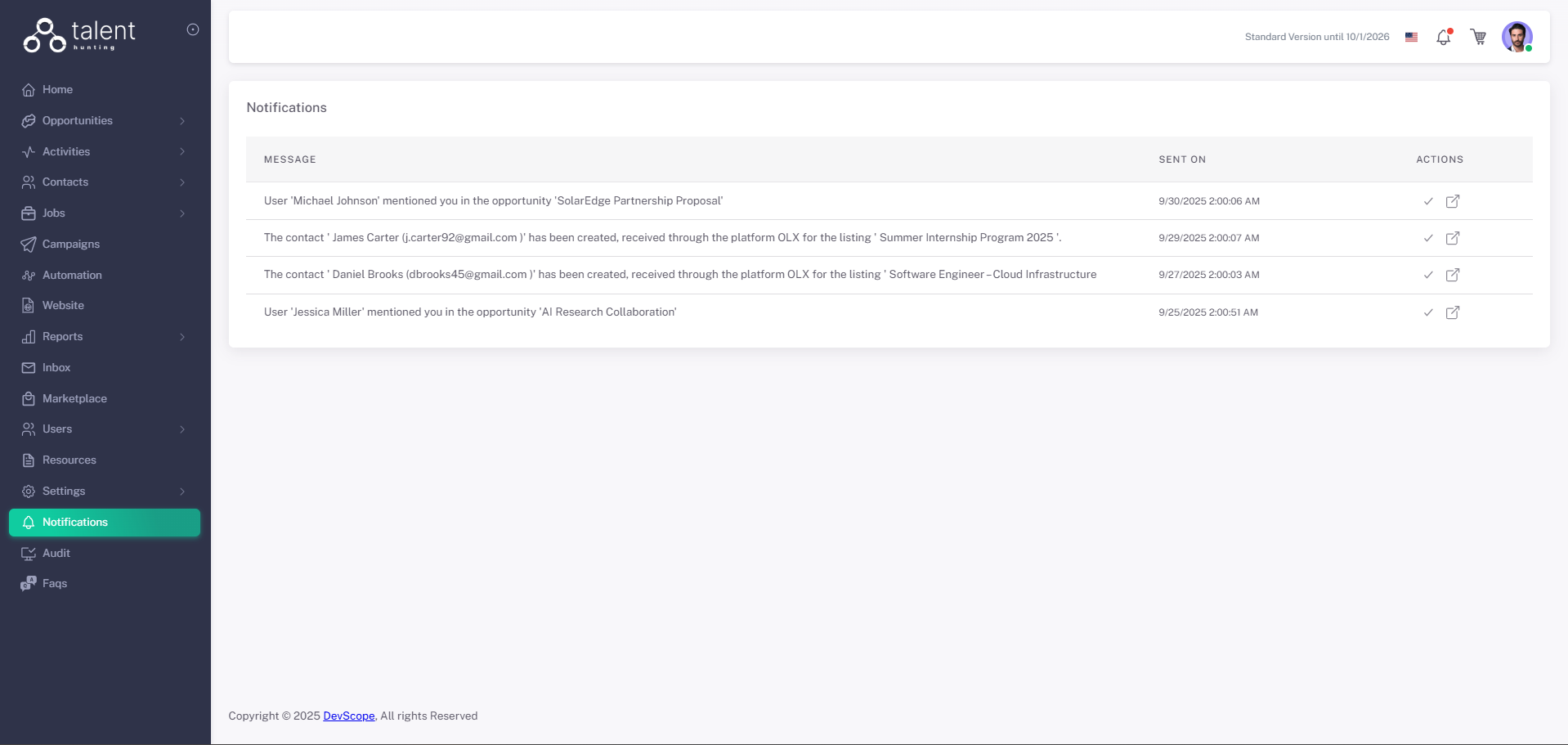This screenshot has width=1568, height=745.
Task: Open the user profile avatar
Action: pos(1516,37)
